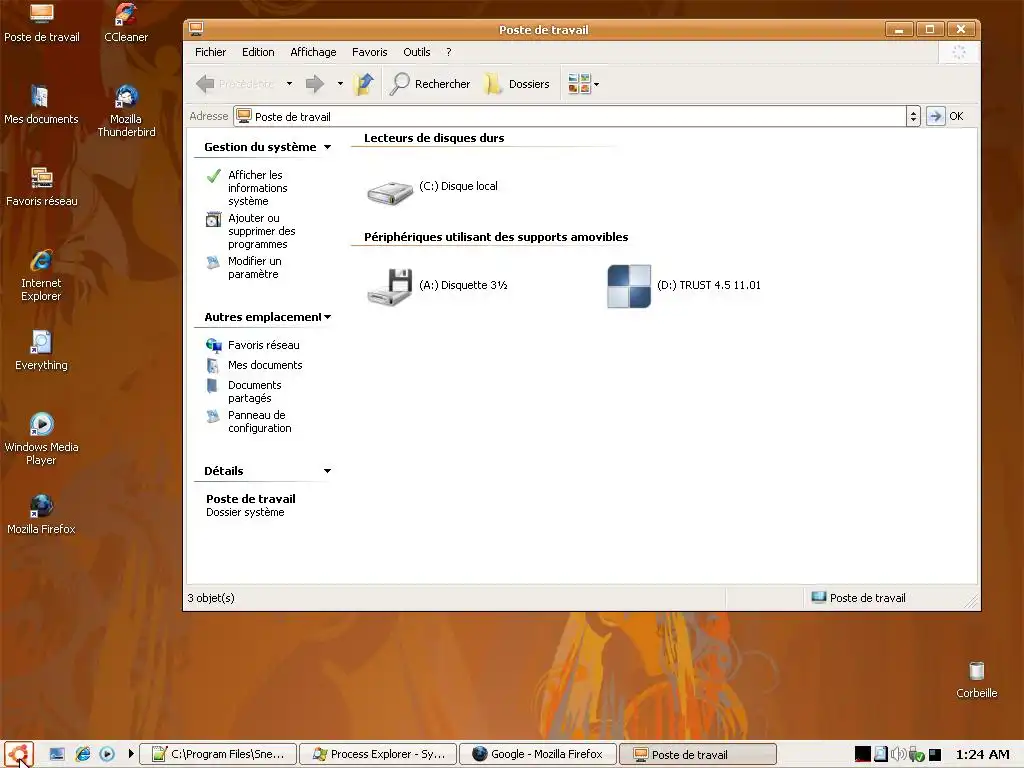Collapse the Gestion du système panel

[327, 148]
